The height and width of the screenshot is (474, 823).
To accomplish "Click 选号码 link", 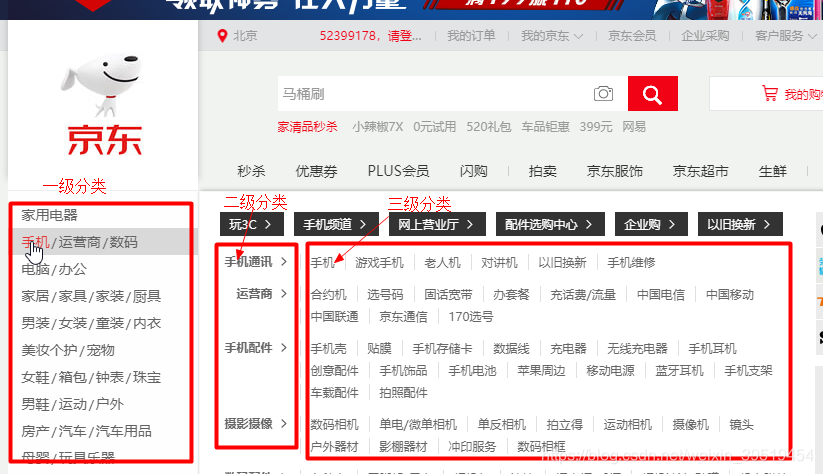I will tap(385, 295).
